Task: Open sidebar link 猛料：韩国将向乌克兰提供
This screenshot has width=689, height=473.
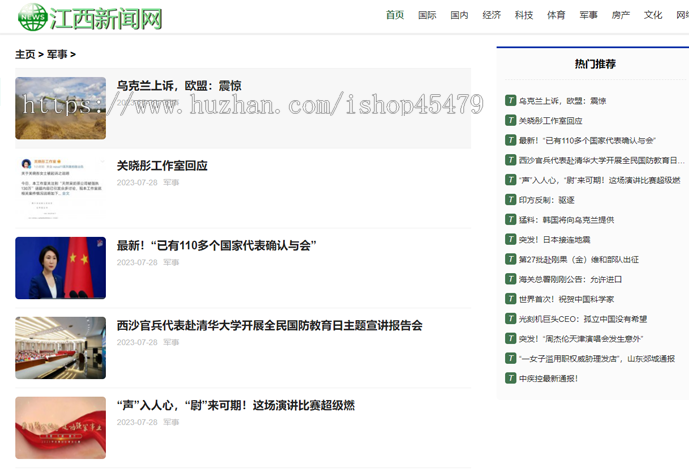Action: coord(566,220)
